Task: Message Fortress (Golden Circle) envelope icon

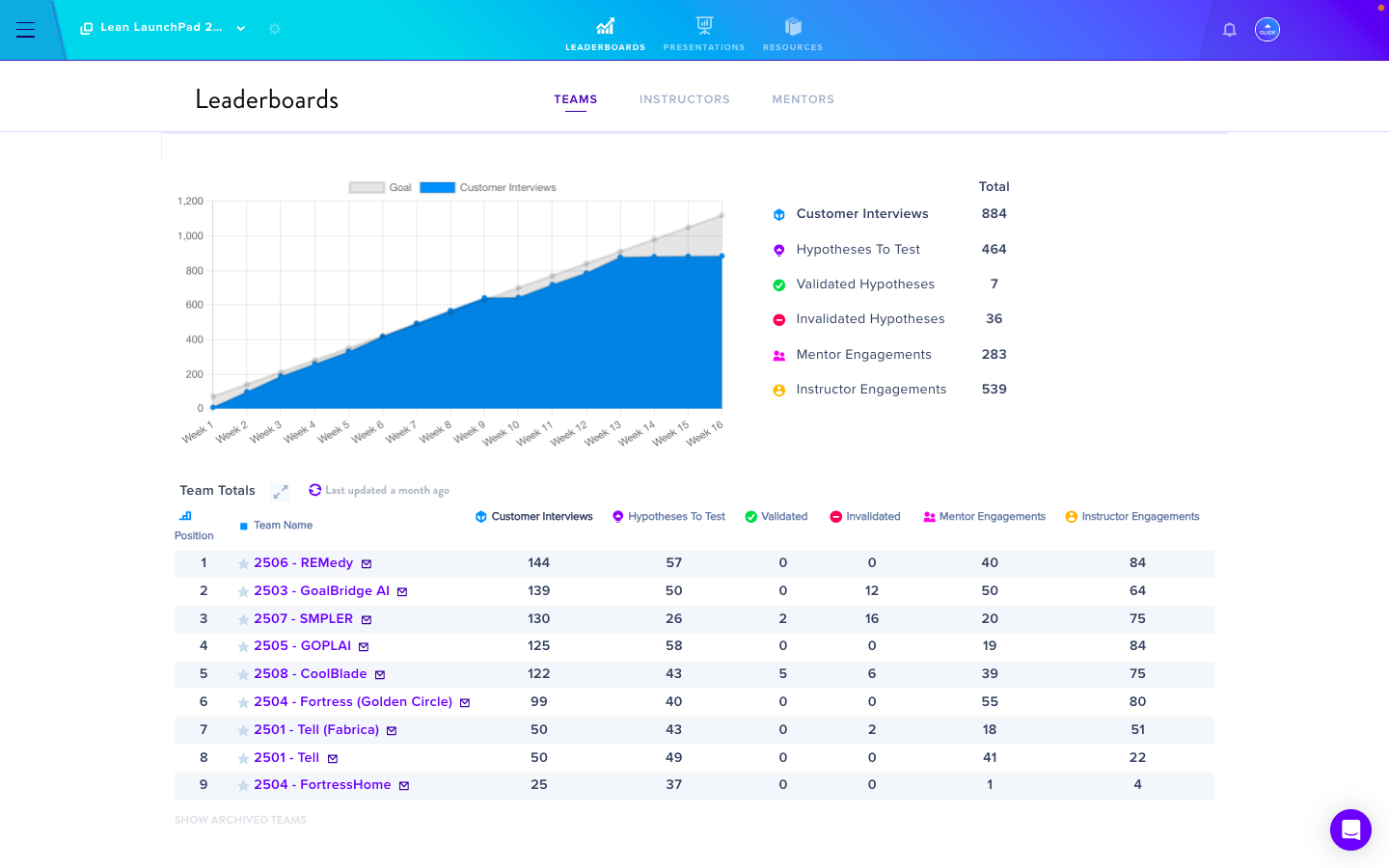Action: 465,703
